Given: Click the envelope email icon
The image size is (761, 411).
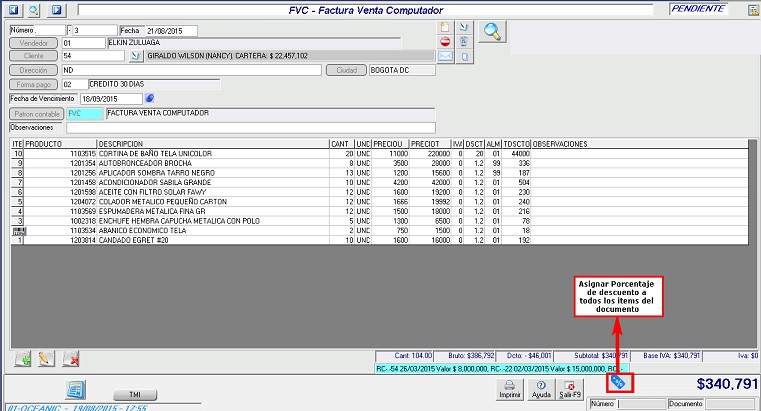Looking at the screenshot, I should coord(445,57).
